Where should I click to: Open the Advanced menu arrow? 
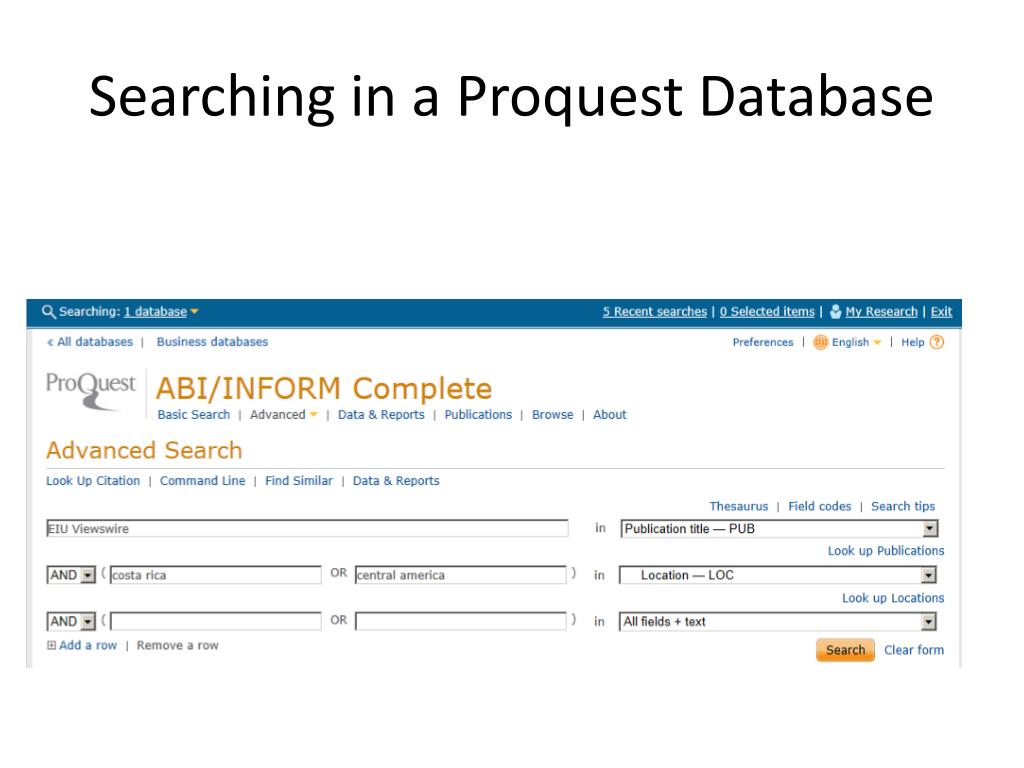(x=313, y=415)
